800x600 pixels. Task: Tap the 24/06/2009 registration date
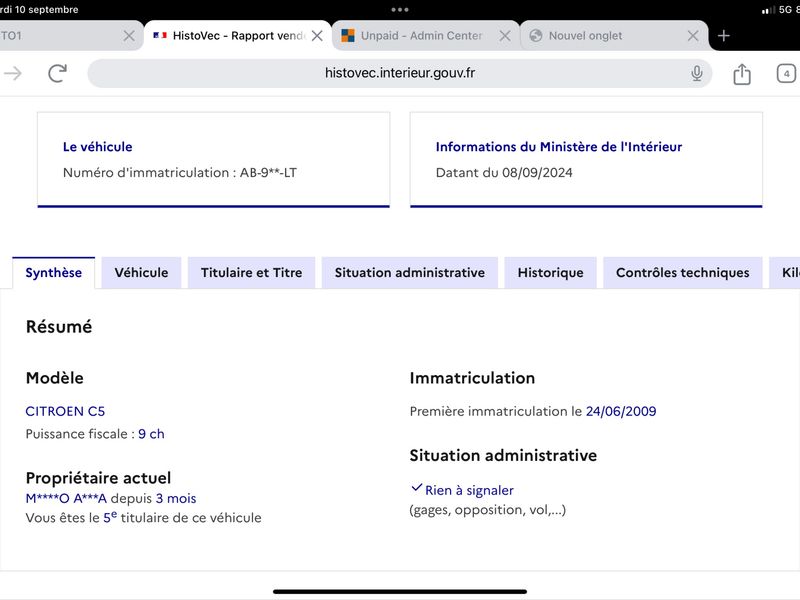(621, 411)
